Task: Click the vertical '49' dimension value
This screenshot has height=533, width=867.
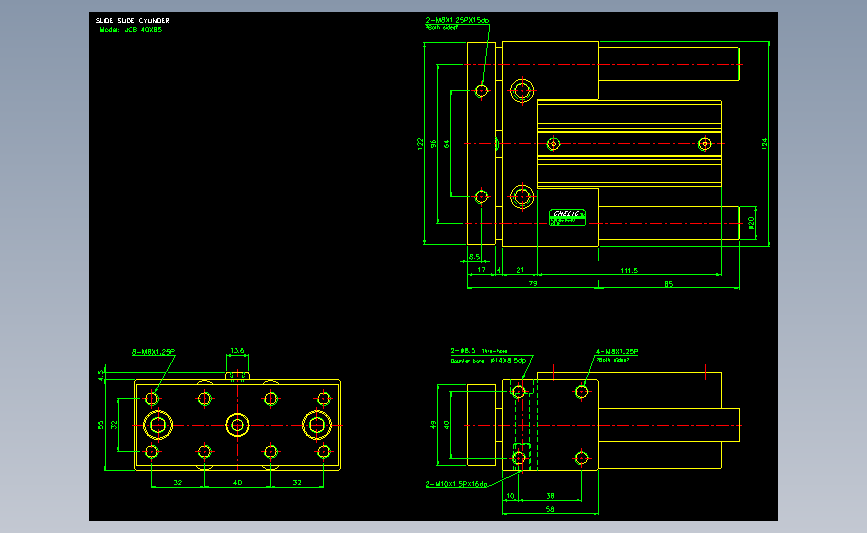Action: point(433,425)
